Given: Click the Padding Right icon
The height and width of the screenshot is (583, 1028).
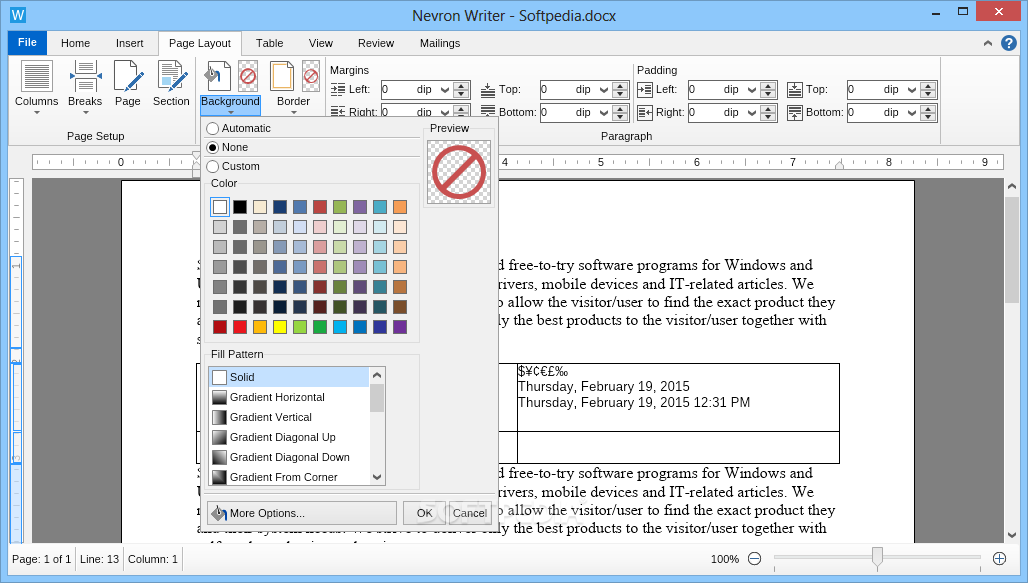Looking at the screenshot, I should point(644,113).
